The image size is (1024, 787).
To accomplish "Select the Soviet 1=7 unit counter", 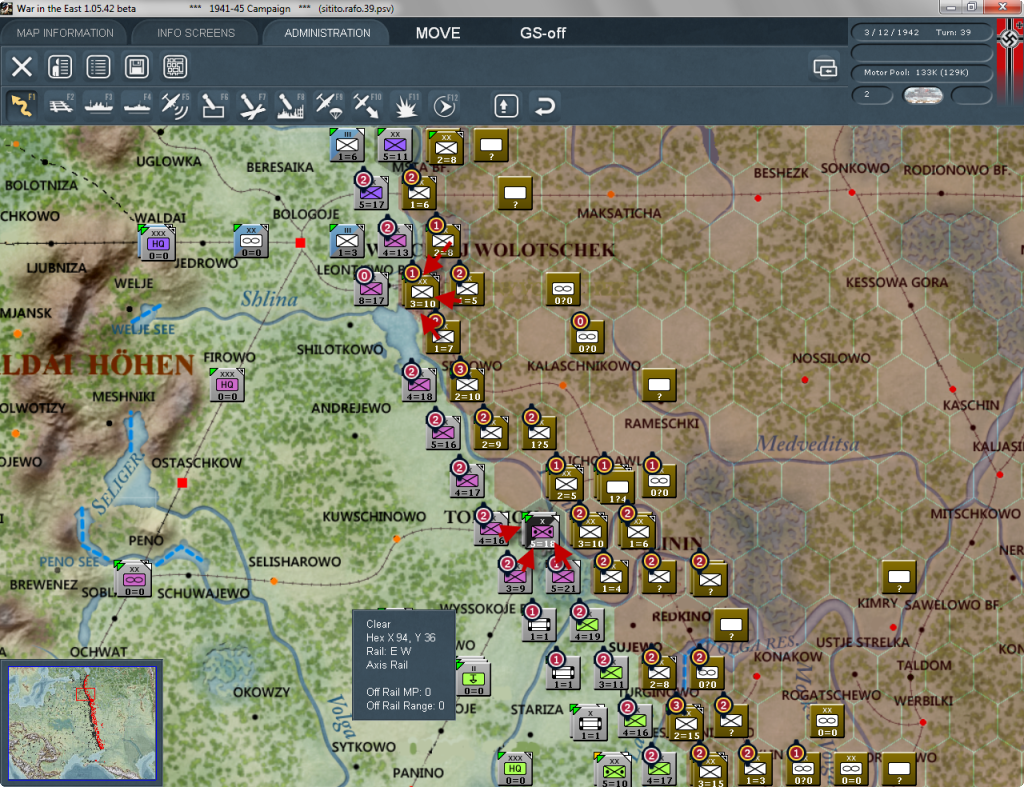I will [x=443, y=336].
